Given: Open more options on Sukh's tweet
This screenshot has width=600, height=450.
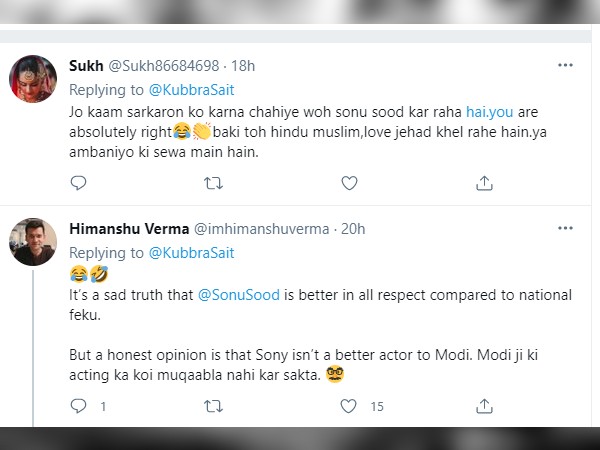Looking at the screenshot, I should click(x=565, y=65).
